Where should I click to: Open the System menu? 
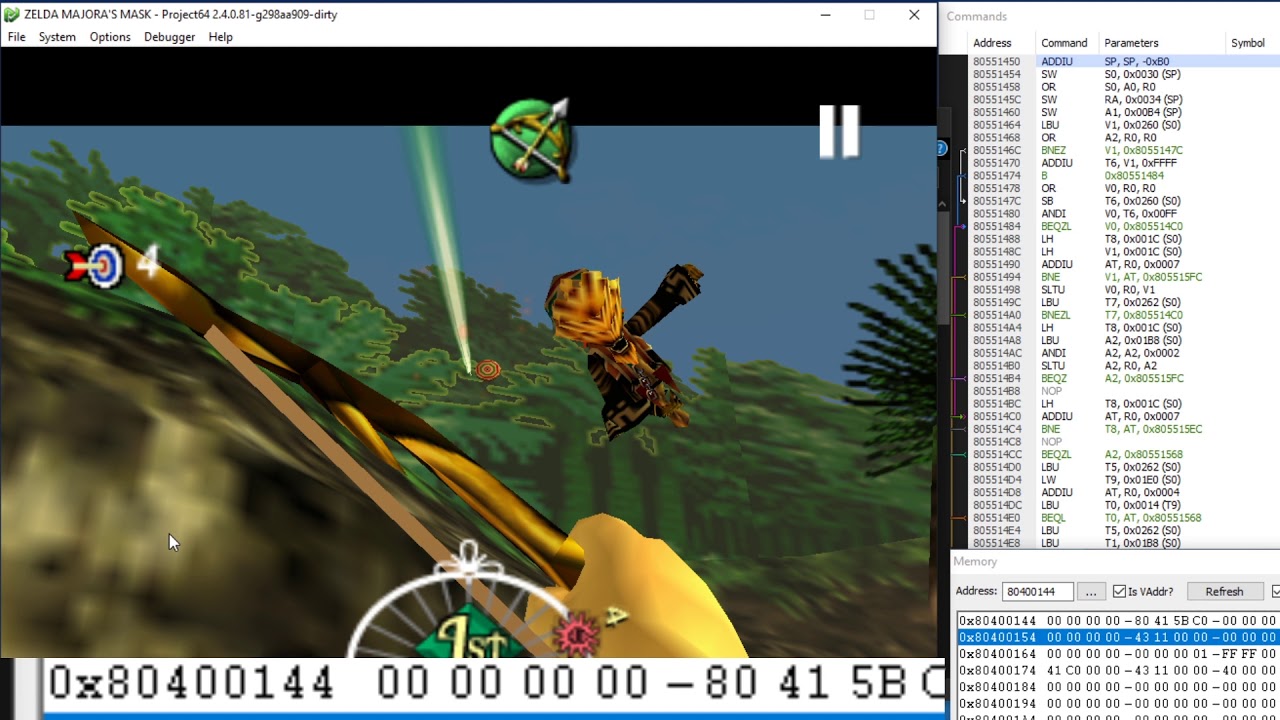[57, 37]
